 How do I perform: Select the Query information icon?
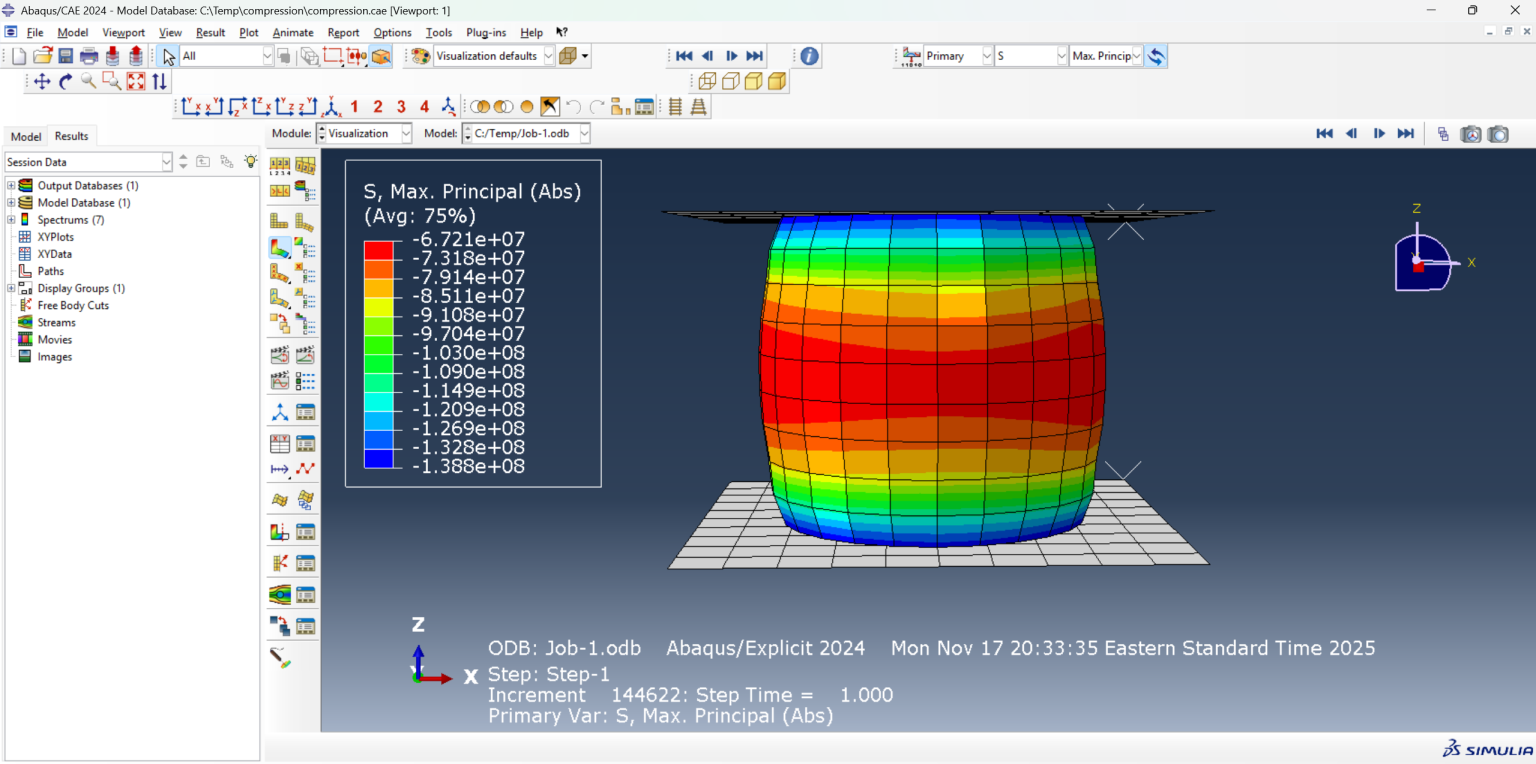(808, 56)
